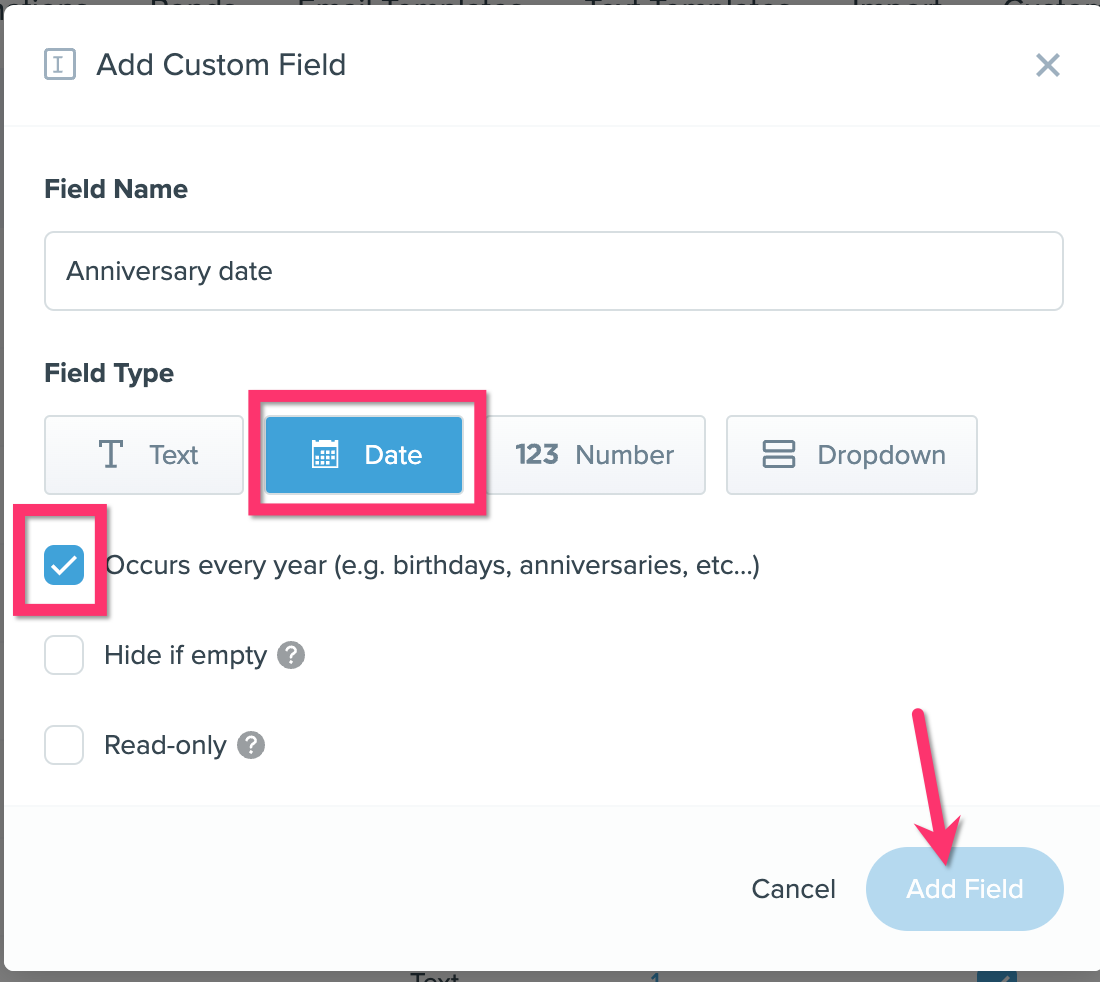Open the help icon next to Read-only
Viewport: 1100px width, 982px height.
click(x=251, y=746)
